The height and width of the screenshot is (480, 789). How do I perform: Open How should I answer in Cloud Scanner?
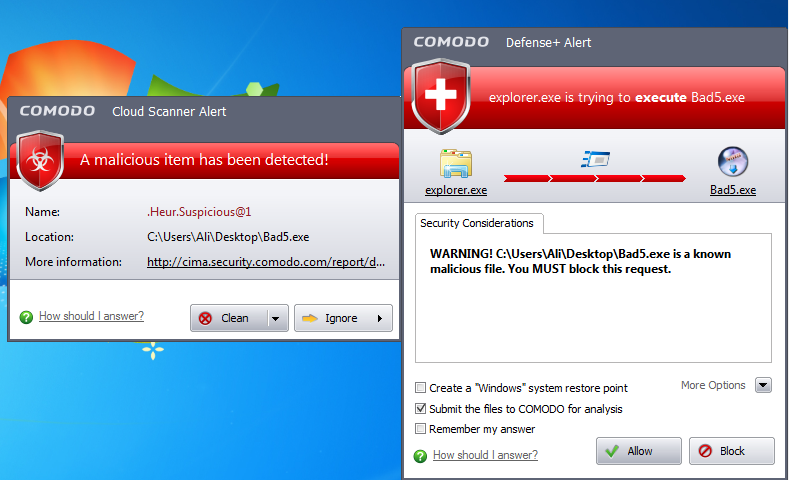point(91,316)
